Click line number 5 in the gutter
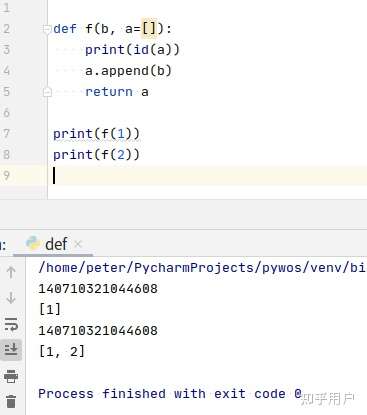The image size is (367, 415). coord(6,92)
